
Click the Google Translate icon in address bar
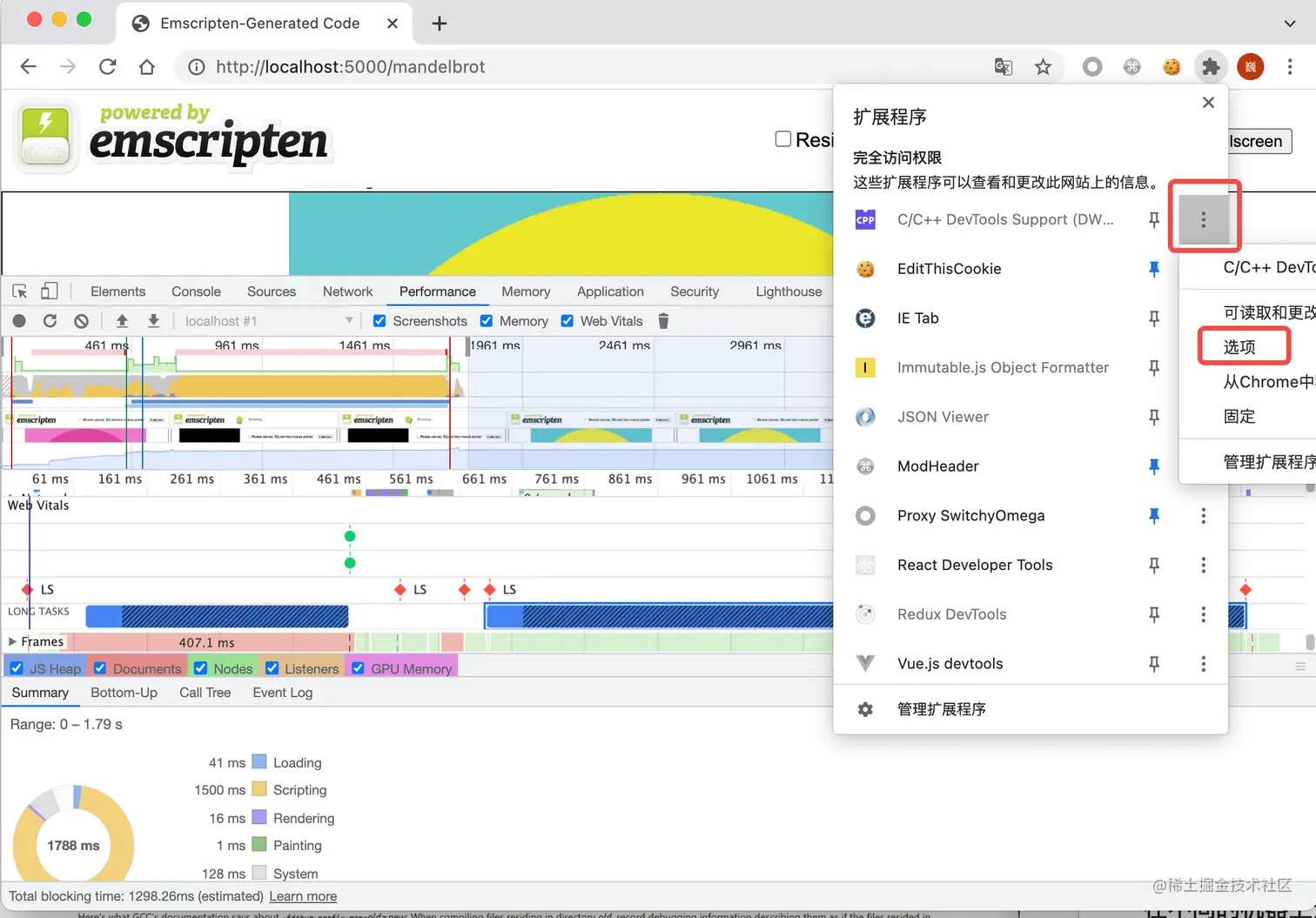(x=1004, y=67)
